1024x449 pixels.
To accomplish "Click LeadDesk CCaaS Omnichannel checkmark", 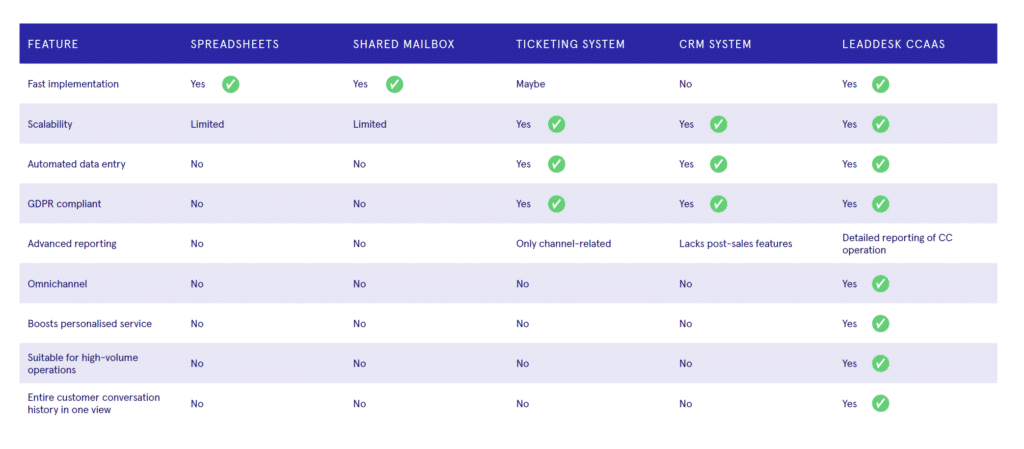I will pos(880,284).
